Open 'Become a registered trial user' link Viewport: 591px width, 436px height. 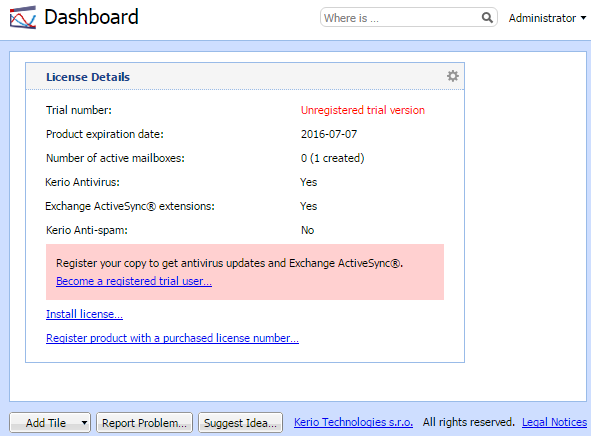(134, 281)
